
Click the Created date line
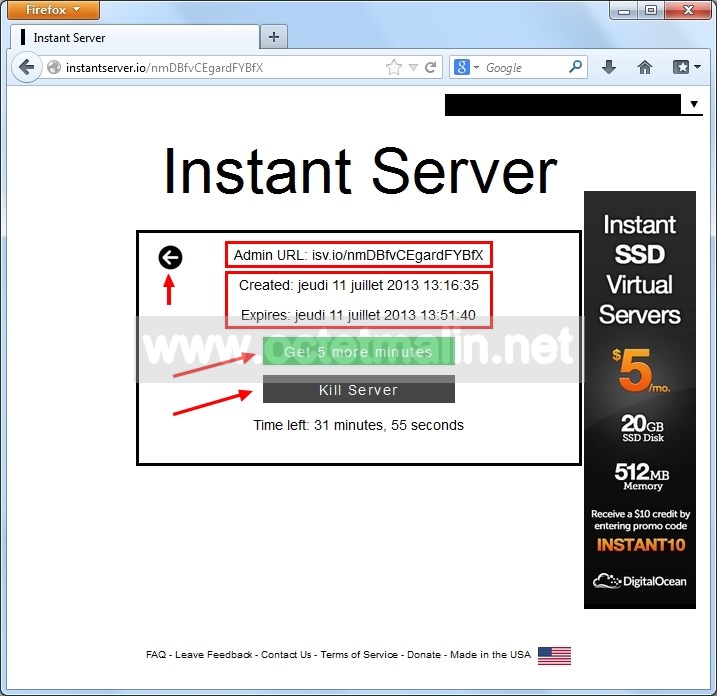(x=358, y=285)
